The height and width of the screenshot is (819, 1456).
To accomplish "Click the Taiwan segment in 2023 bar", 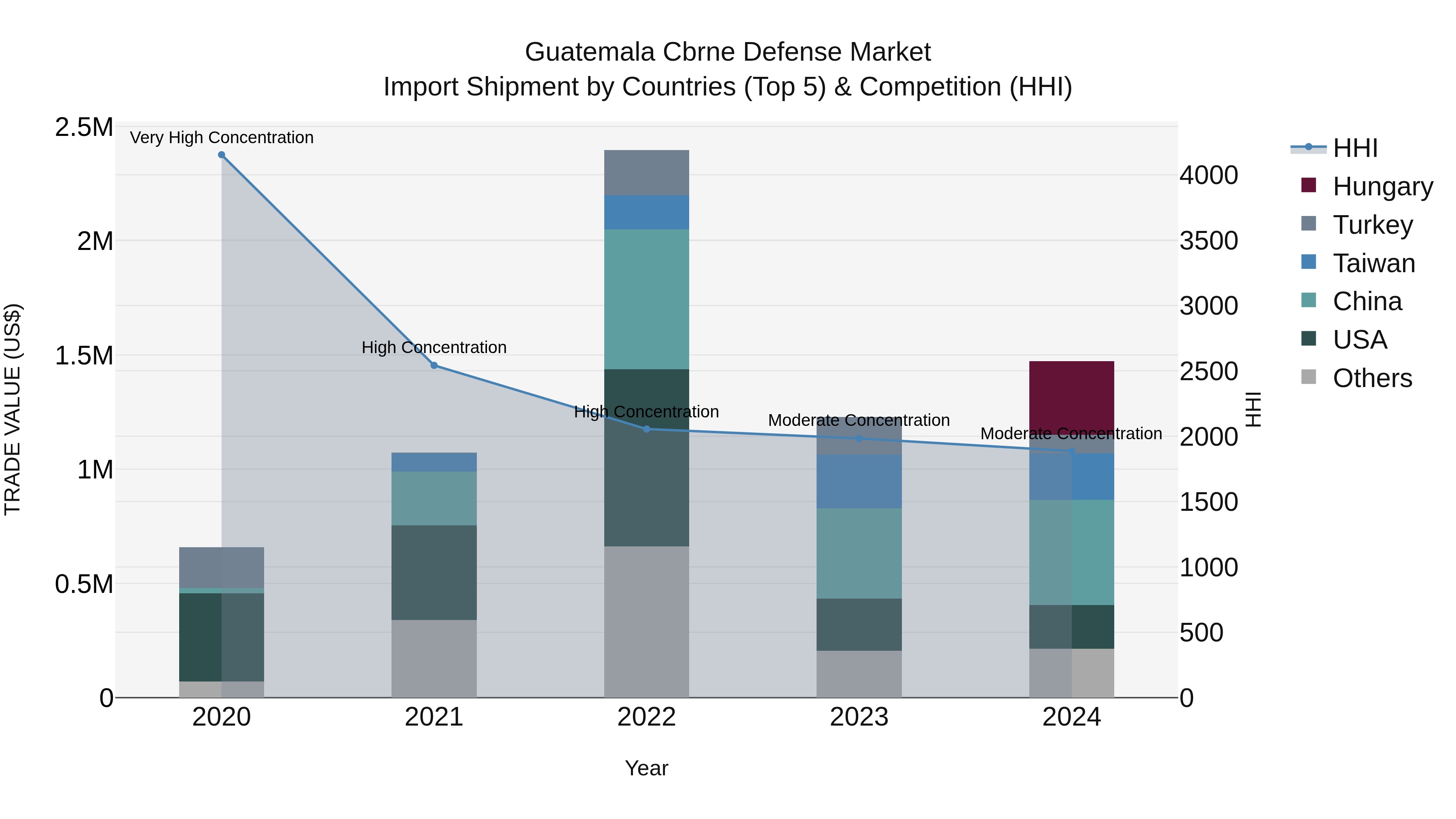I will click(859, 482).
